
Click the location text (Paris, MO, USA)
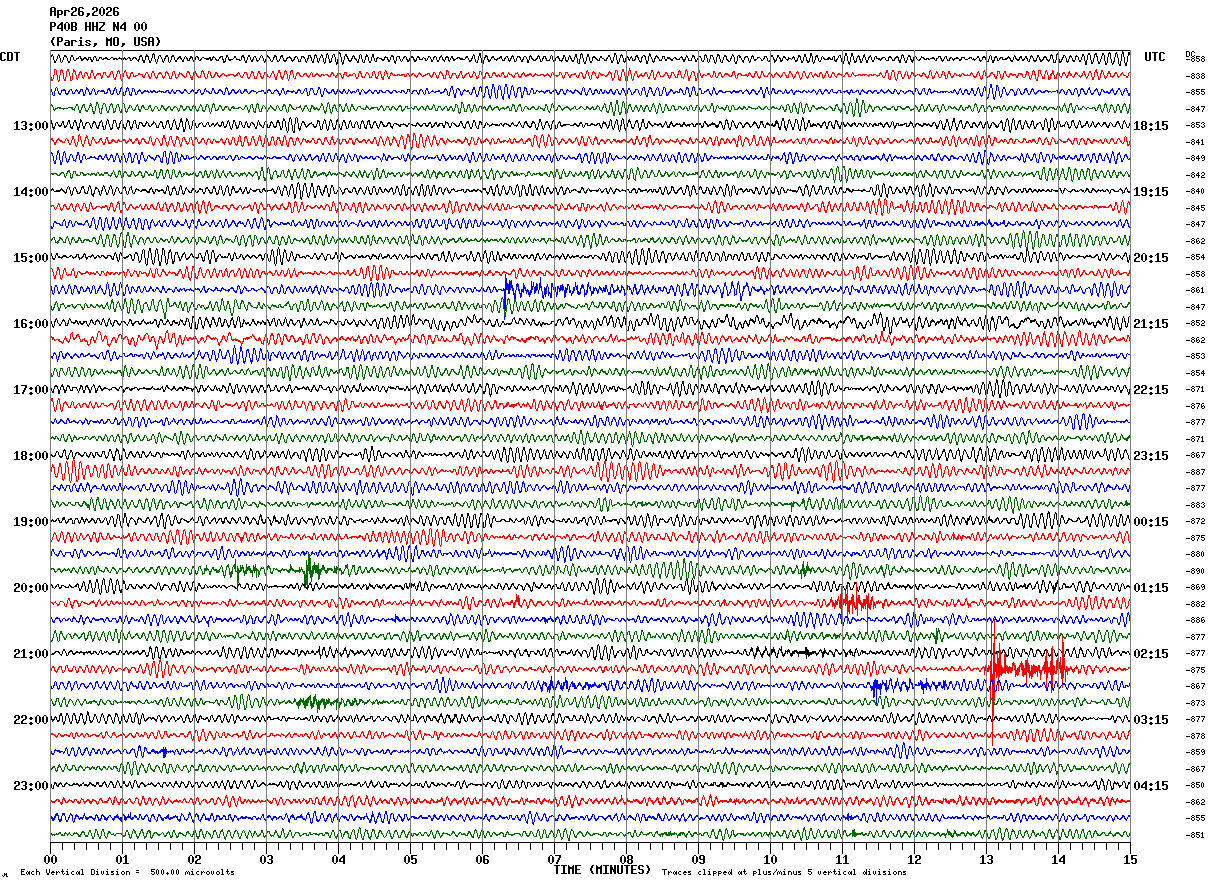(105, 42)
